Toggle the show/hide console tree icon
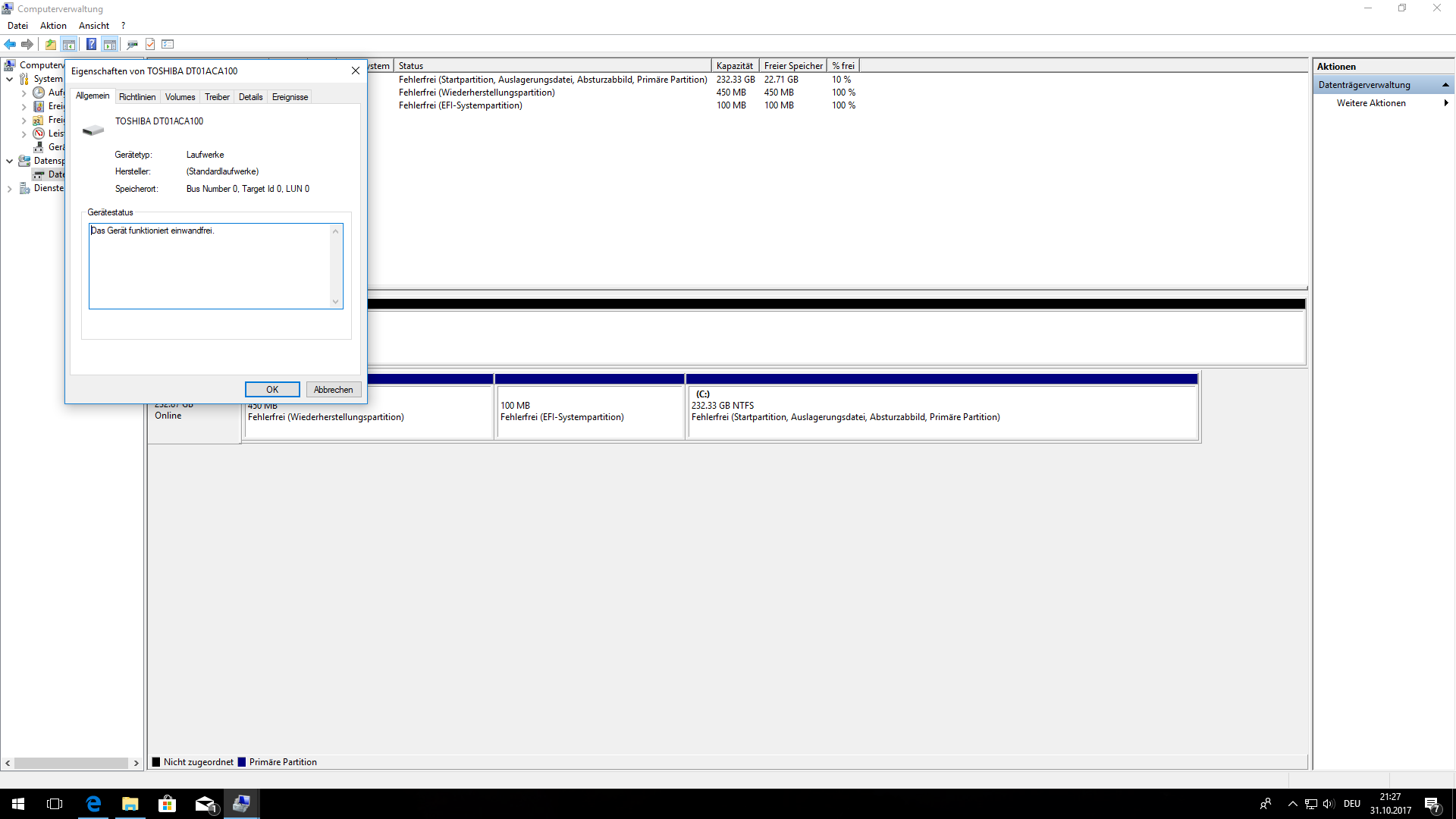The width and height of the screenshot is (1456, 819). click(69, 44)
